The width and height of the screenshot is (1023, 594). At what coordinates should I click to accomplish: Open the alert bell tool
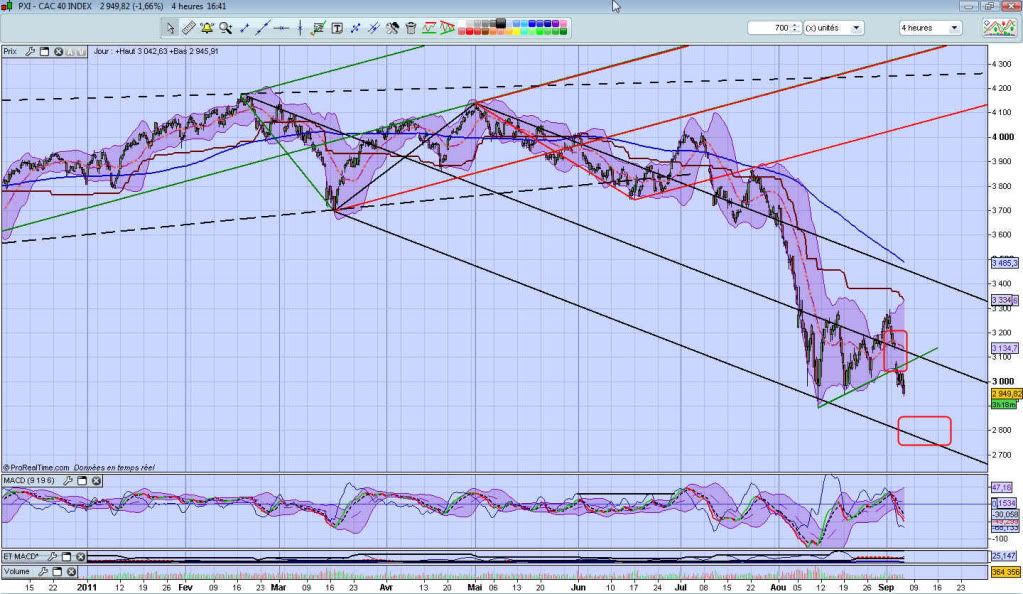[x=208, y=28]
